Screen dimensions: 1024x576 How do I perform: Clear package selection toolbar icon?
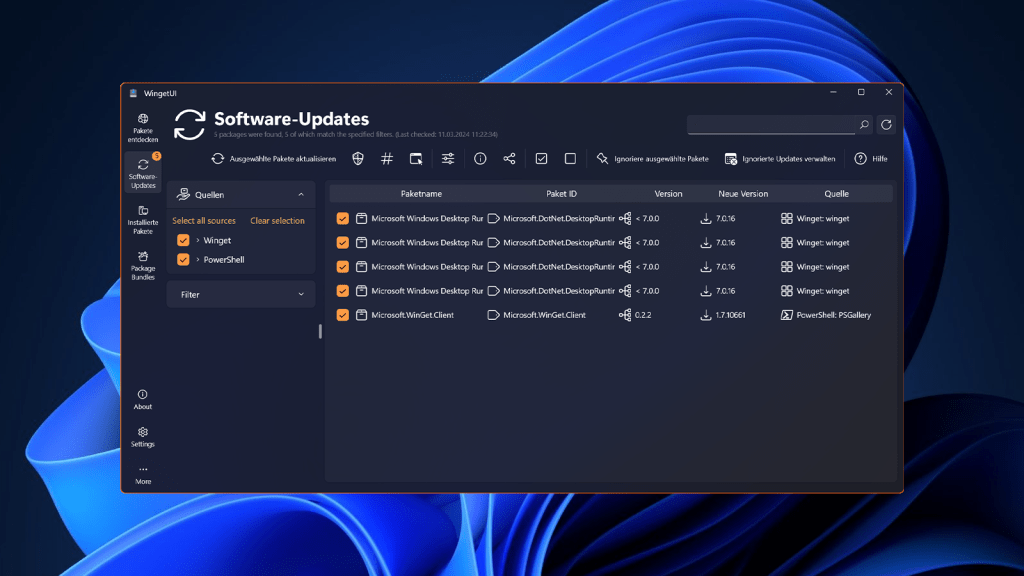click(570, 159)
